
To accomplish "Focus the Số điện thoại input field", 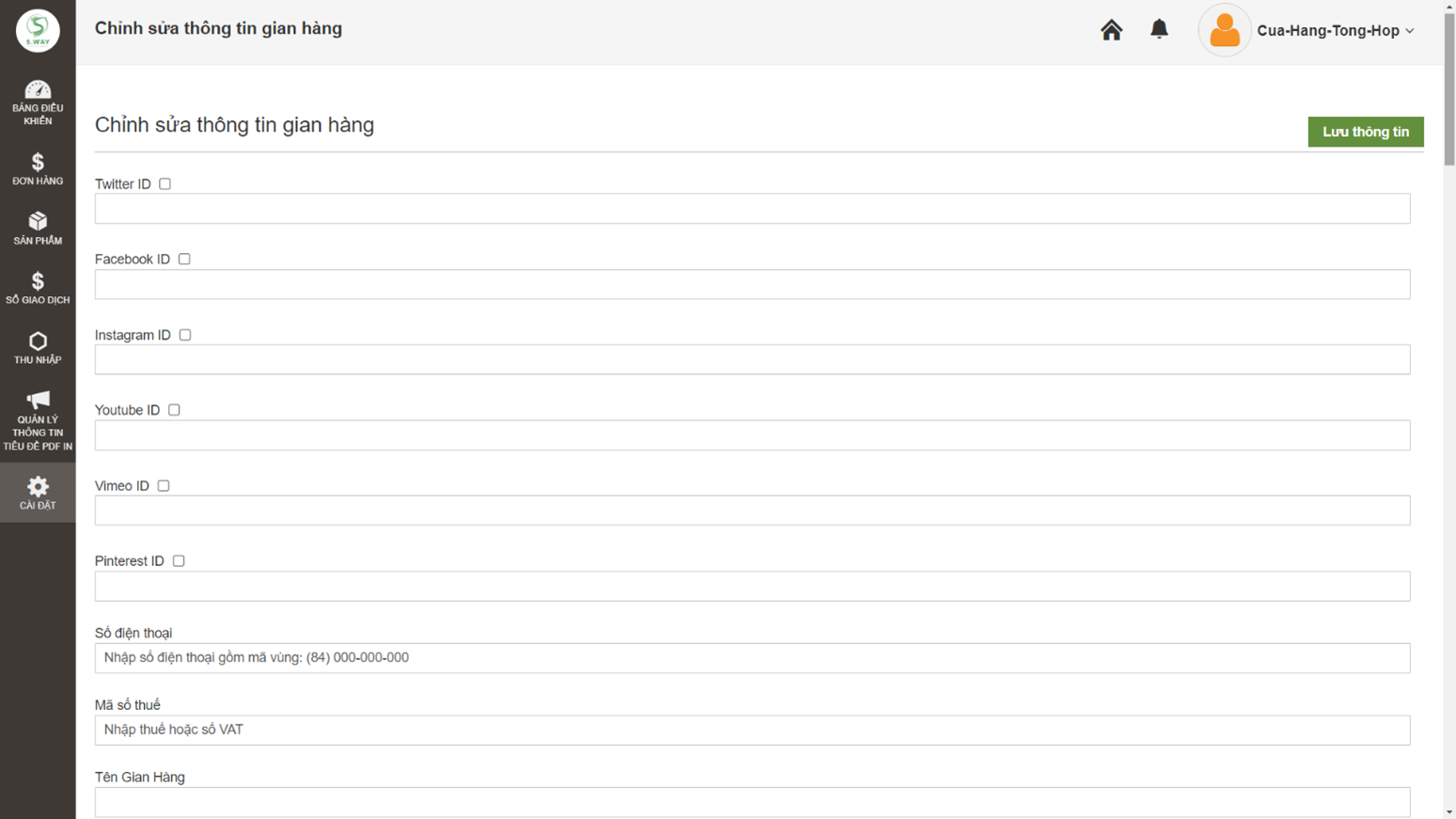I will click(x=752, y=658).
